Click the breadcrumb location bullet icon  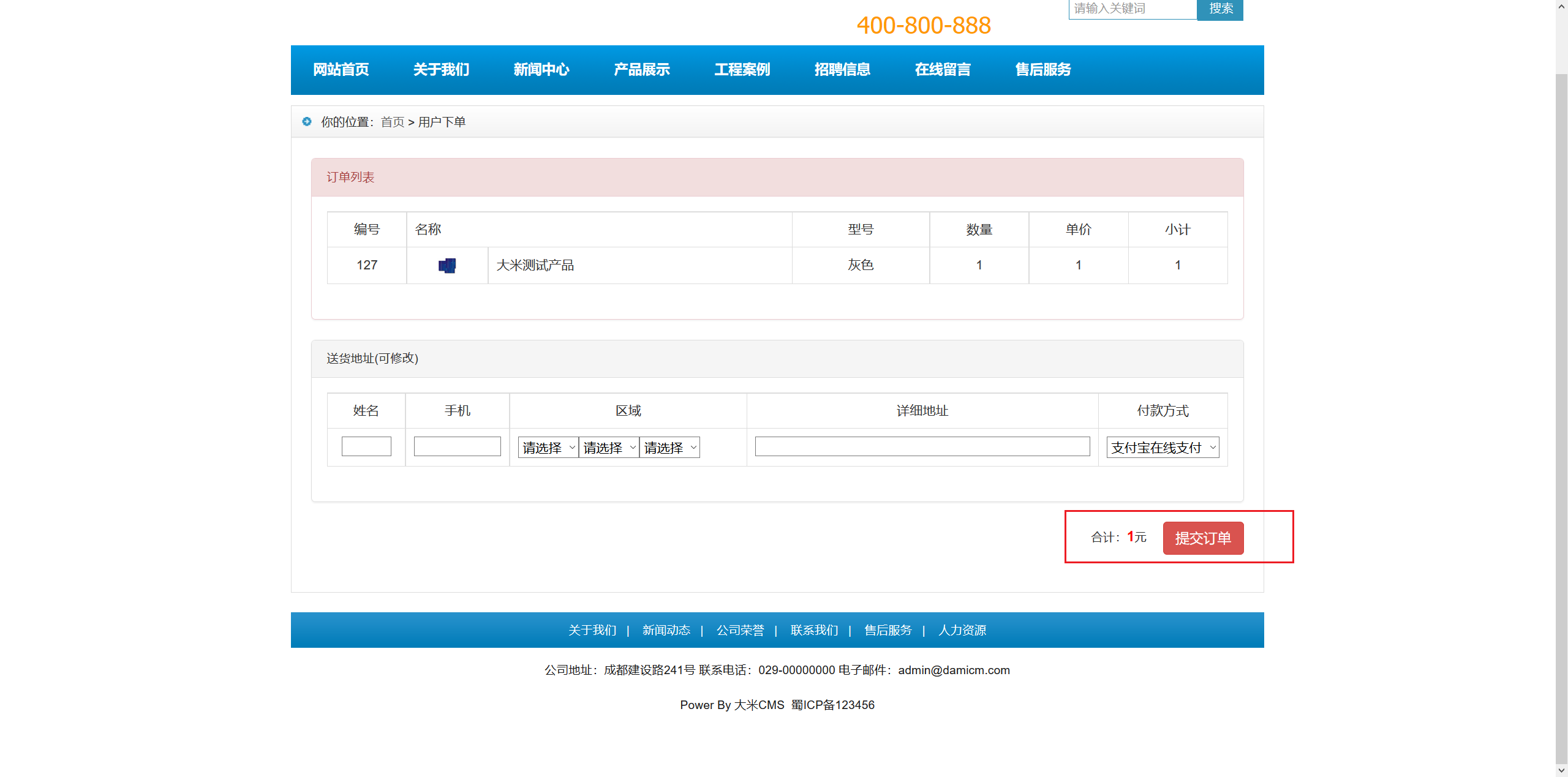(x=307, y=122)
